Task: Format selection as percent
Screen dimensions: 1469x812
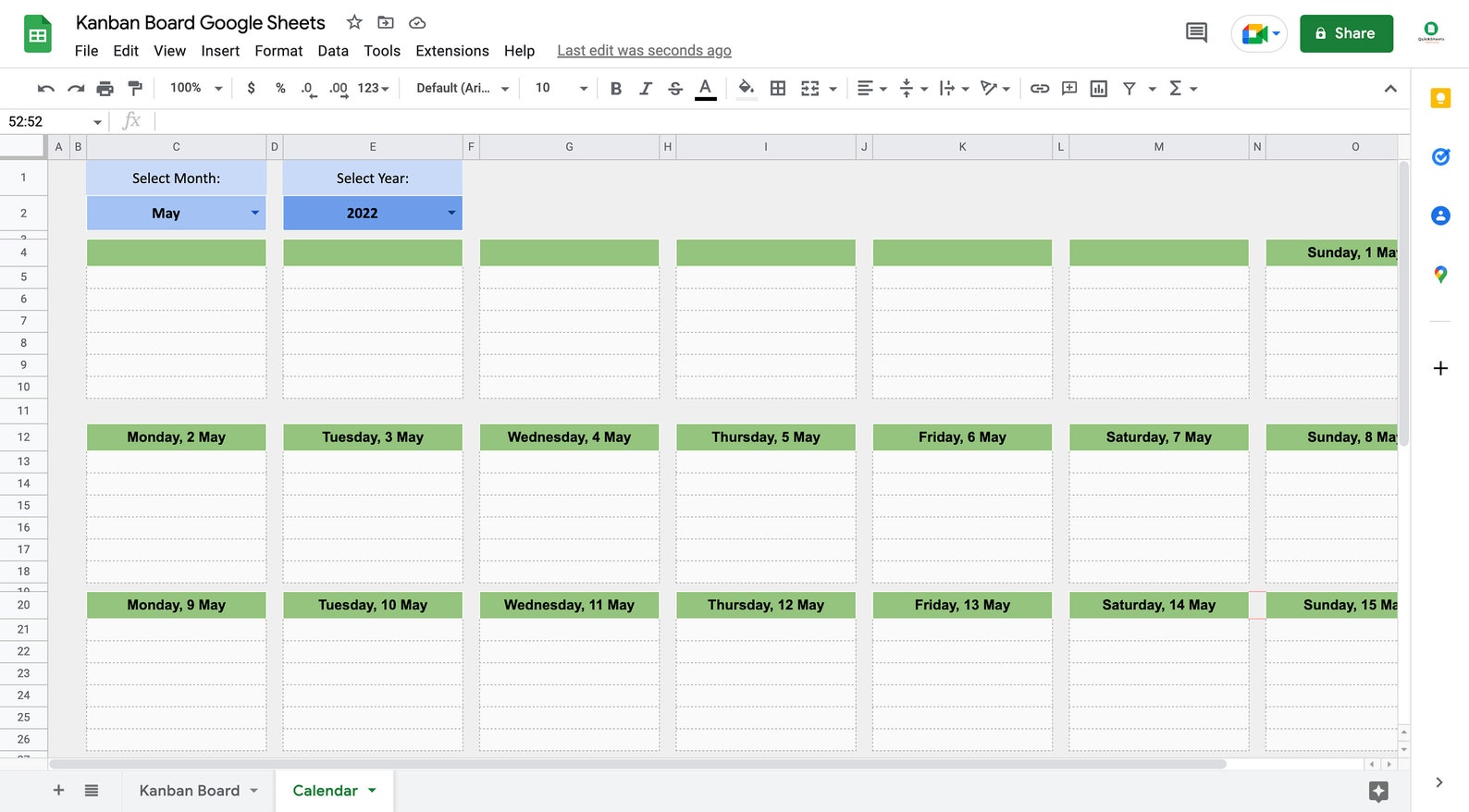Action: [x=280, y=88]
